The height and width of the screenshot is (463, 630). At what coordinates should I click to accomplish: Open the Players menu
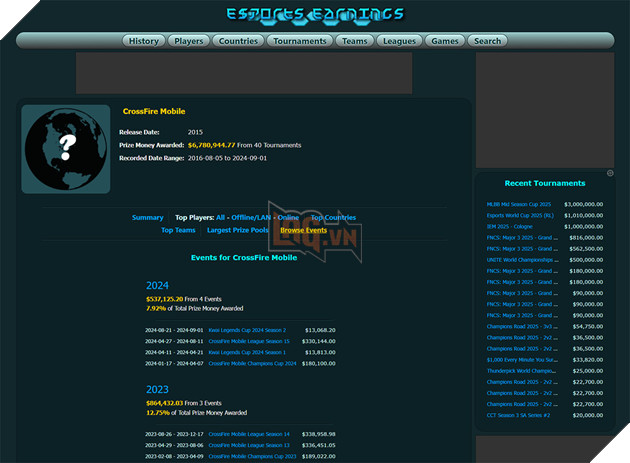pyautogui.click(x=188, y=41)
